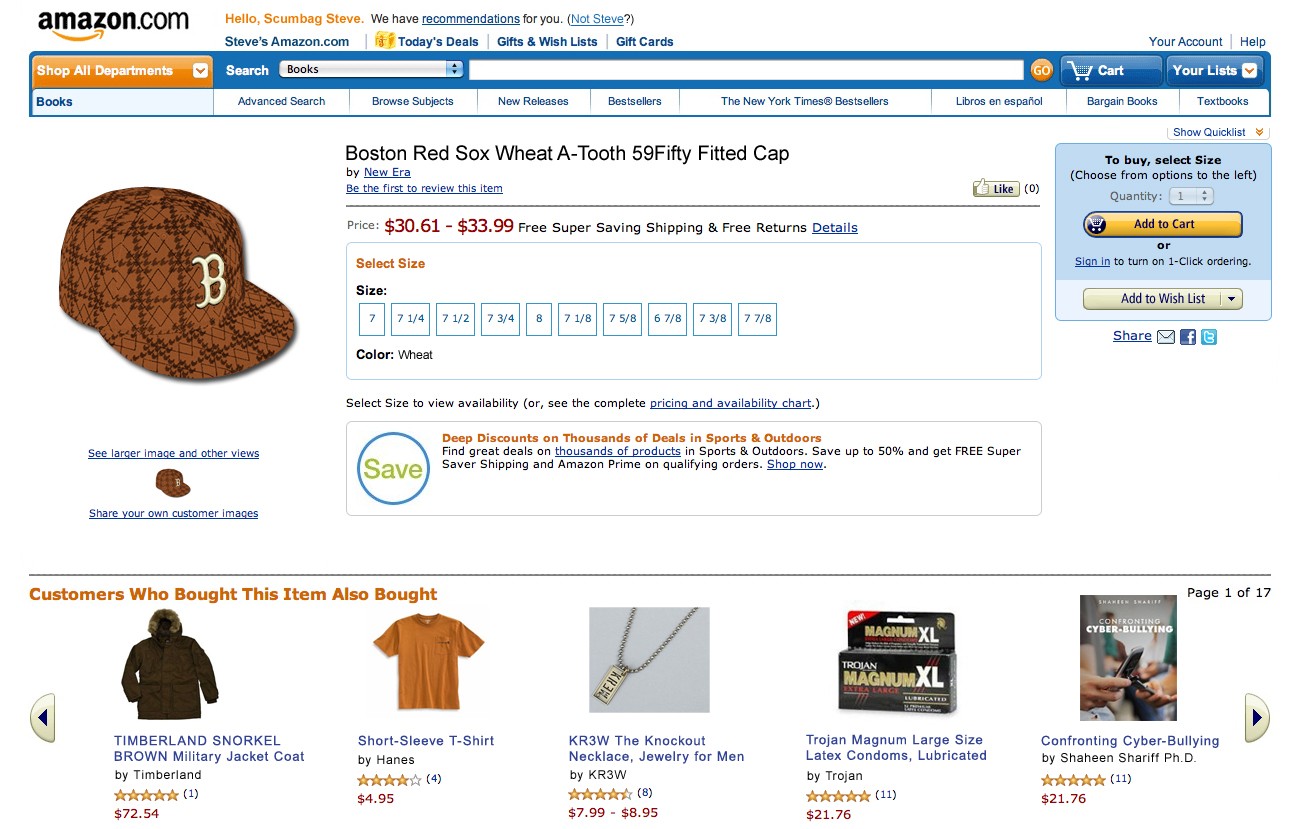Screen dimensions: 1300x829
Task: Go to Today's Deals
Action: (x=428, y=41)
